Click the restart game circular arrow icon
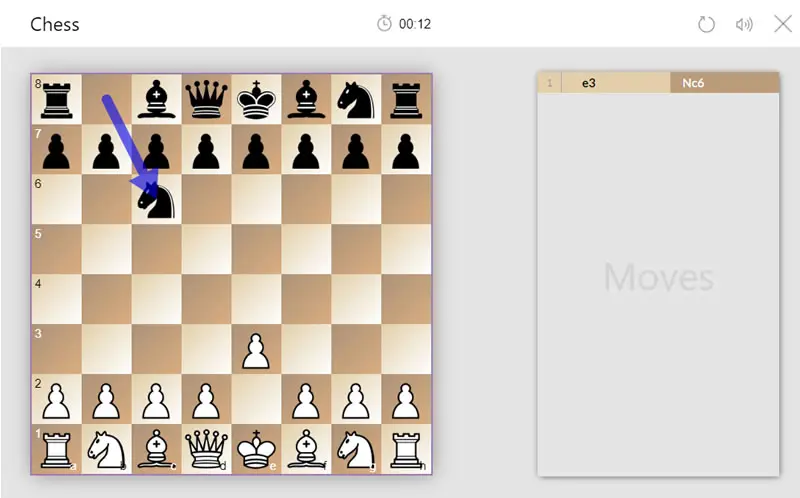Viewport: 800px width, 498px height. [x=706, y=24]
